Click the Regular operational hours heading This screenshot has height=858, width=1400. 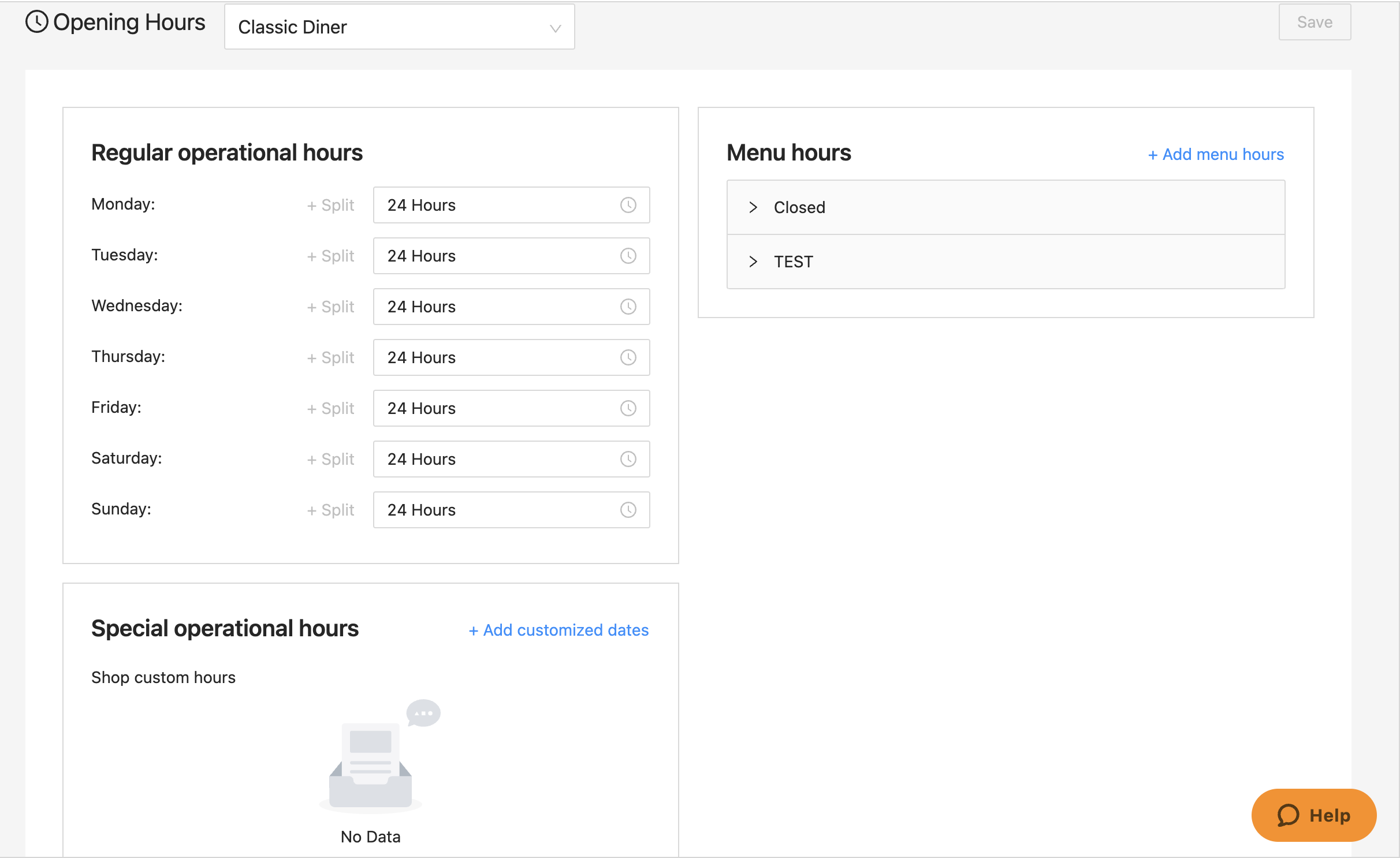pos(227,153)
